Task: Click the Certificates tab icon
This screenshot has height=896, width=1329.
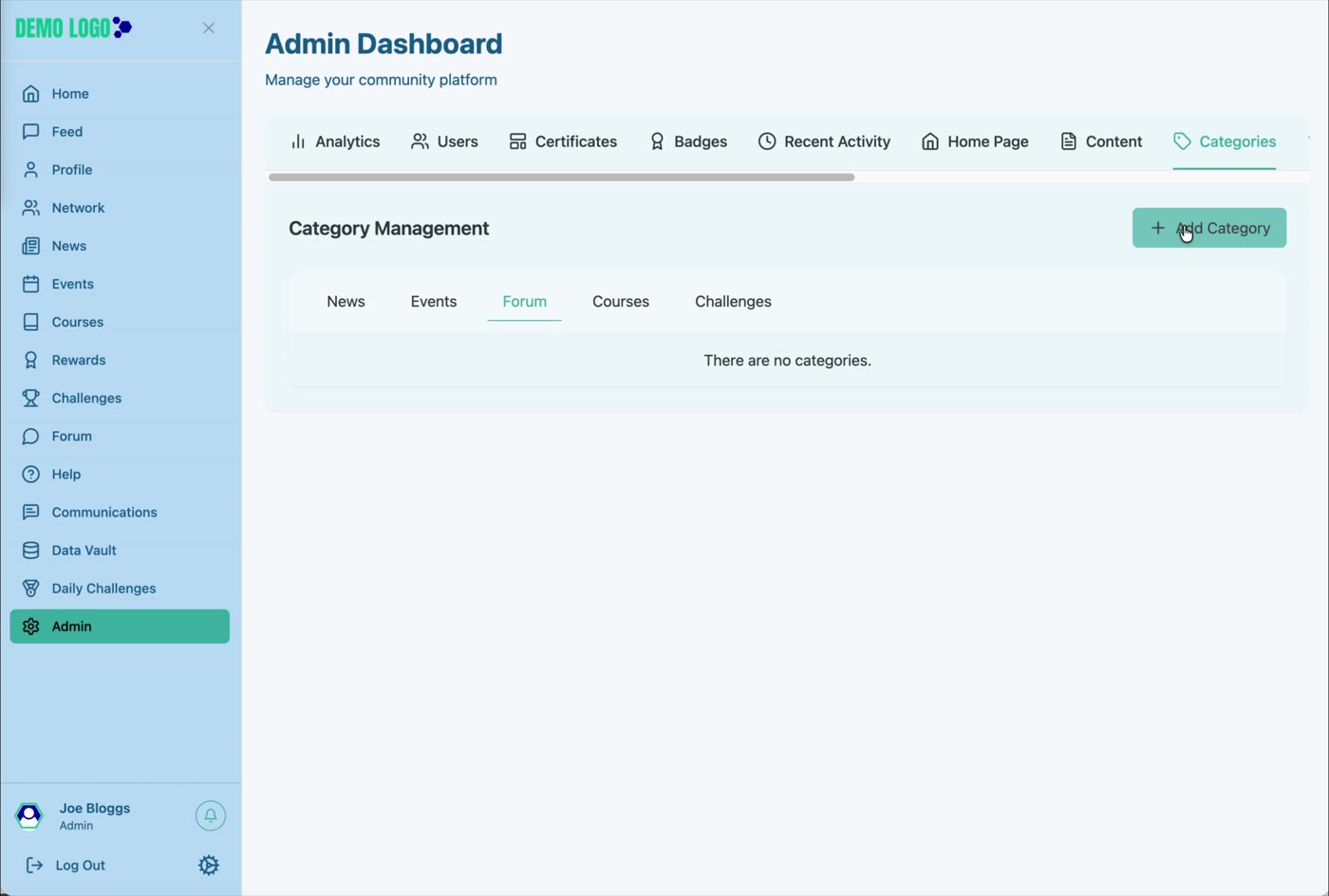Action: [x=517, y=141]
